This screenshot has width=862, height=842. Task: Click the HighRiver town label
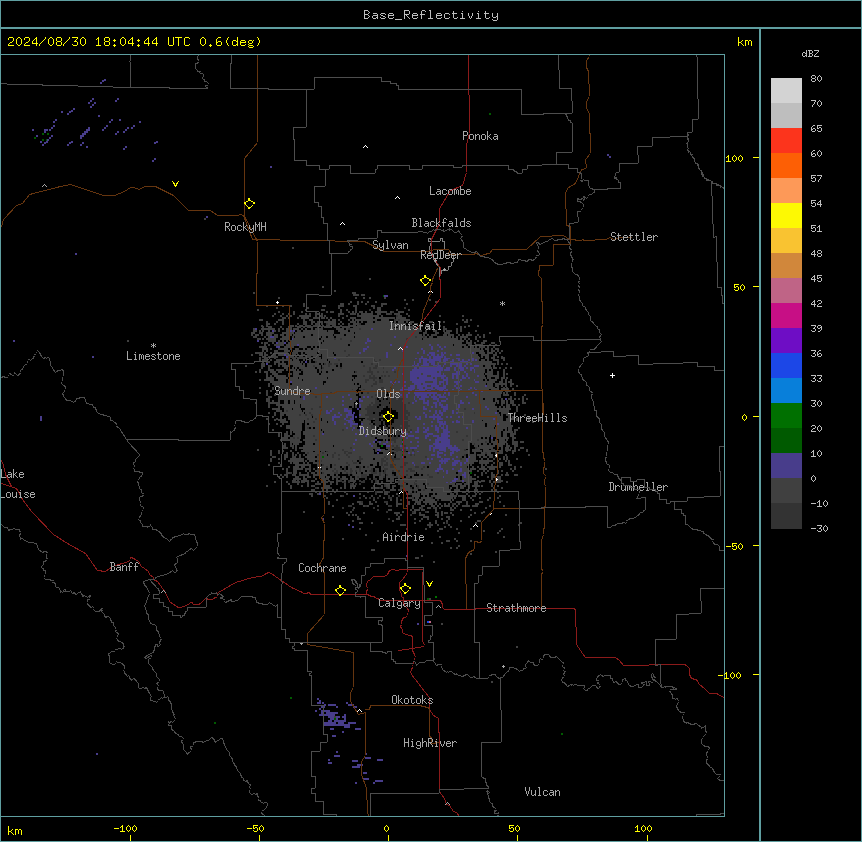click(430, 743)
